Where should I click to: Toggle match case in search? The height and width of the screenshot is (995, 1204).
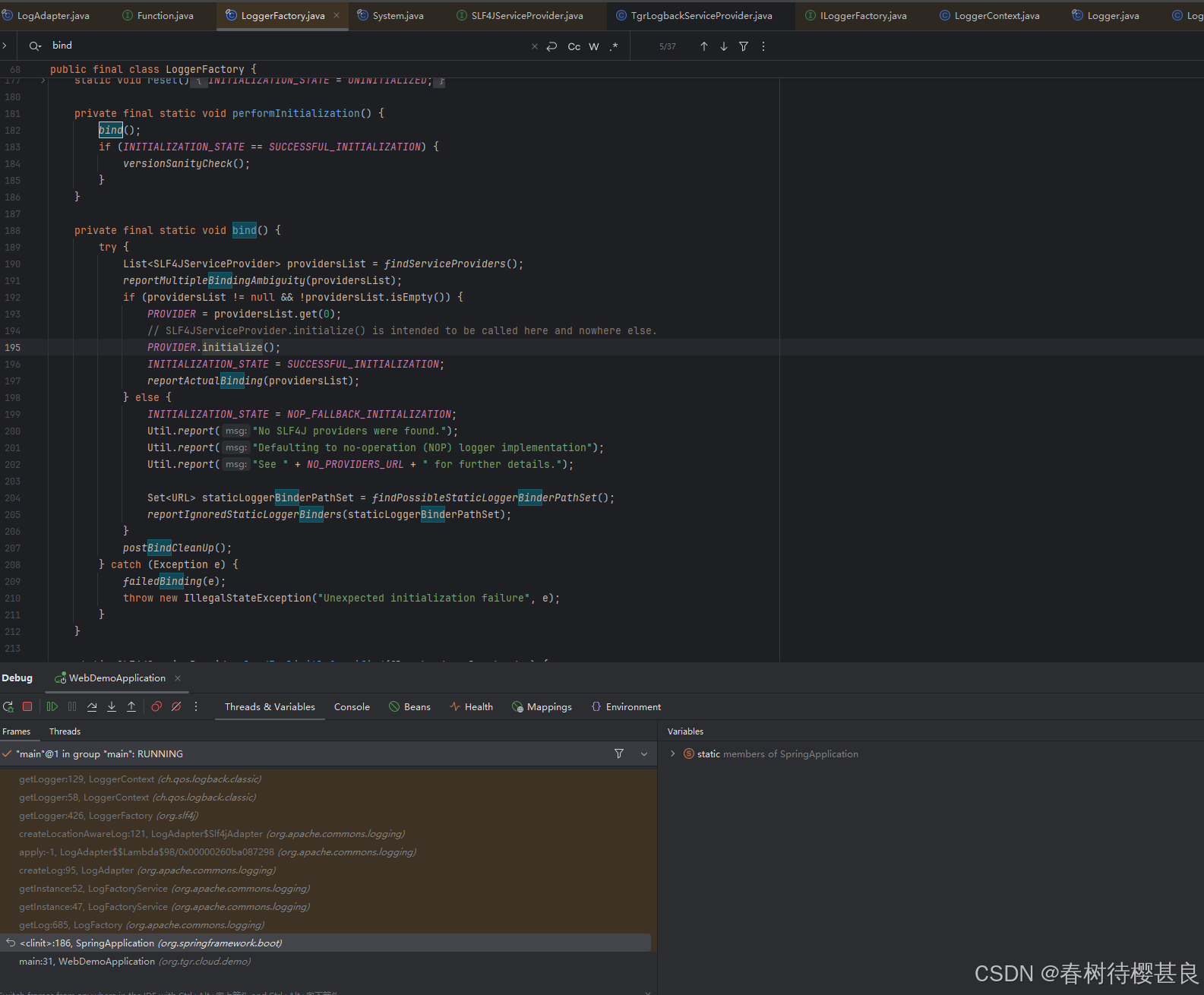pos(574,46)
